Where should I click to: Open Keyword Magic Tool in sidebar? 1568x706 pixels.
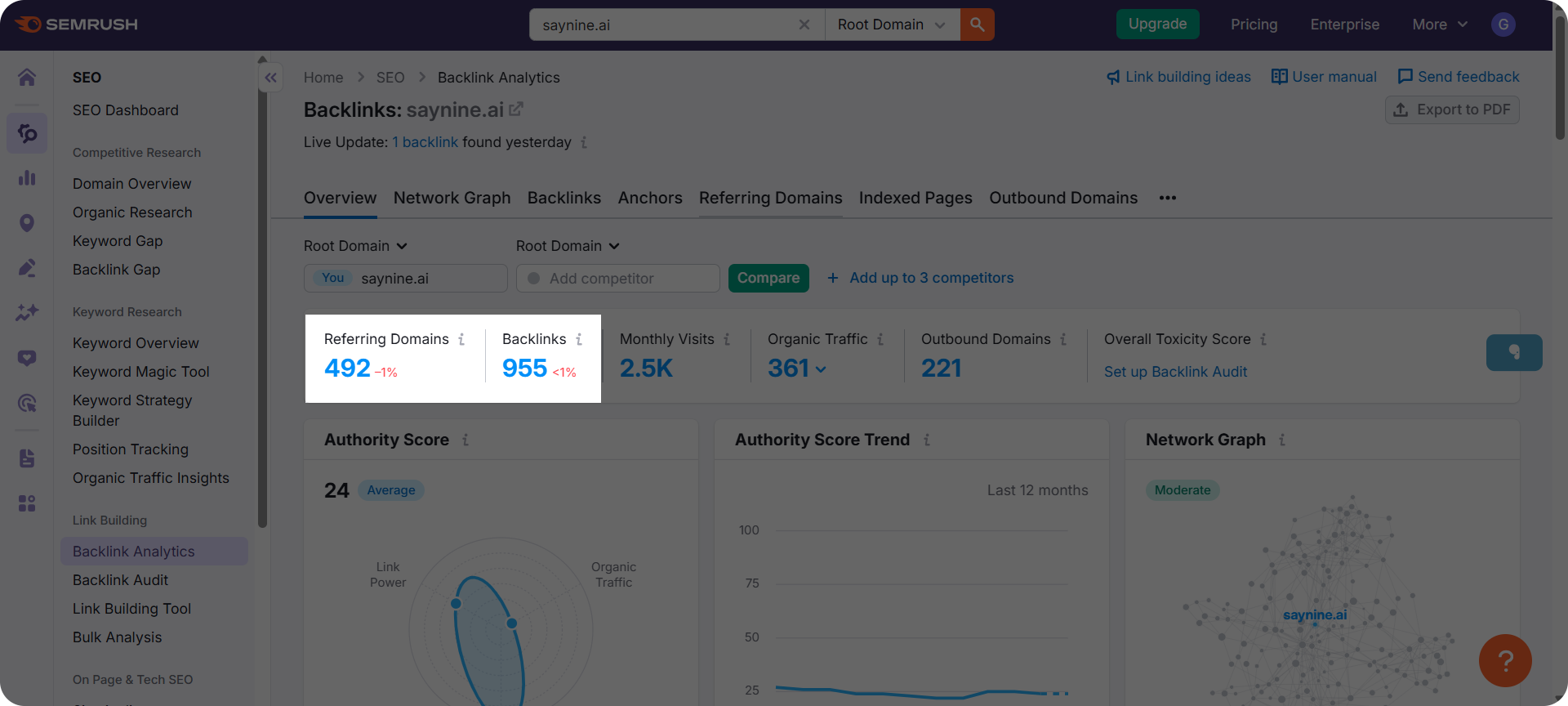(x=140, y=372)
